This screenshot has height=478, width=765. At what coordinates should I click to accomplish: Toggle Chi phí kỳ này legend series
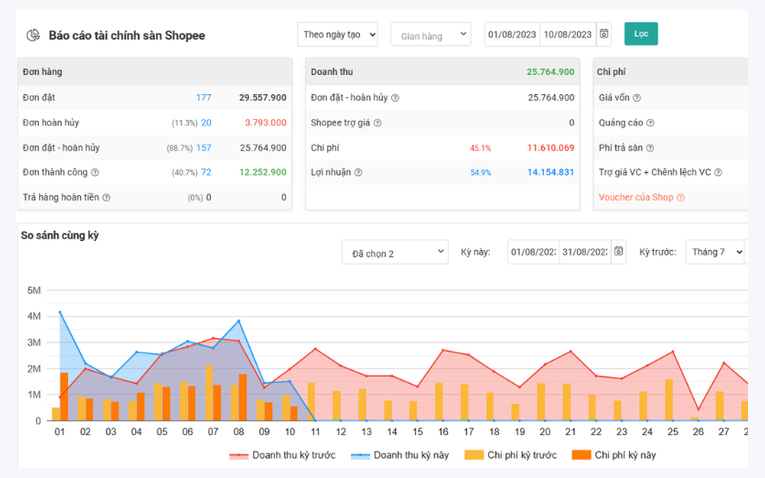pyautogui.click(x=614, y=455)
